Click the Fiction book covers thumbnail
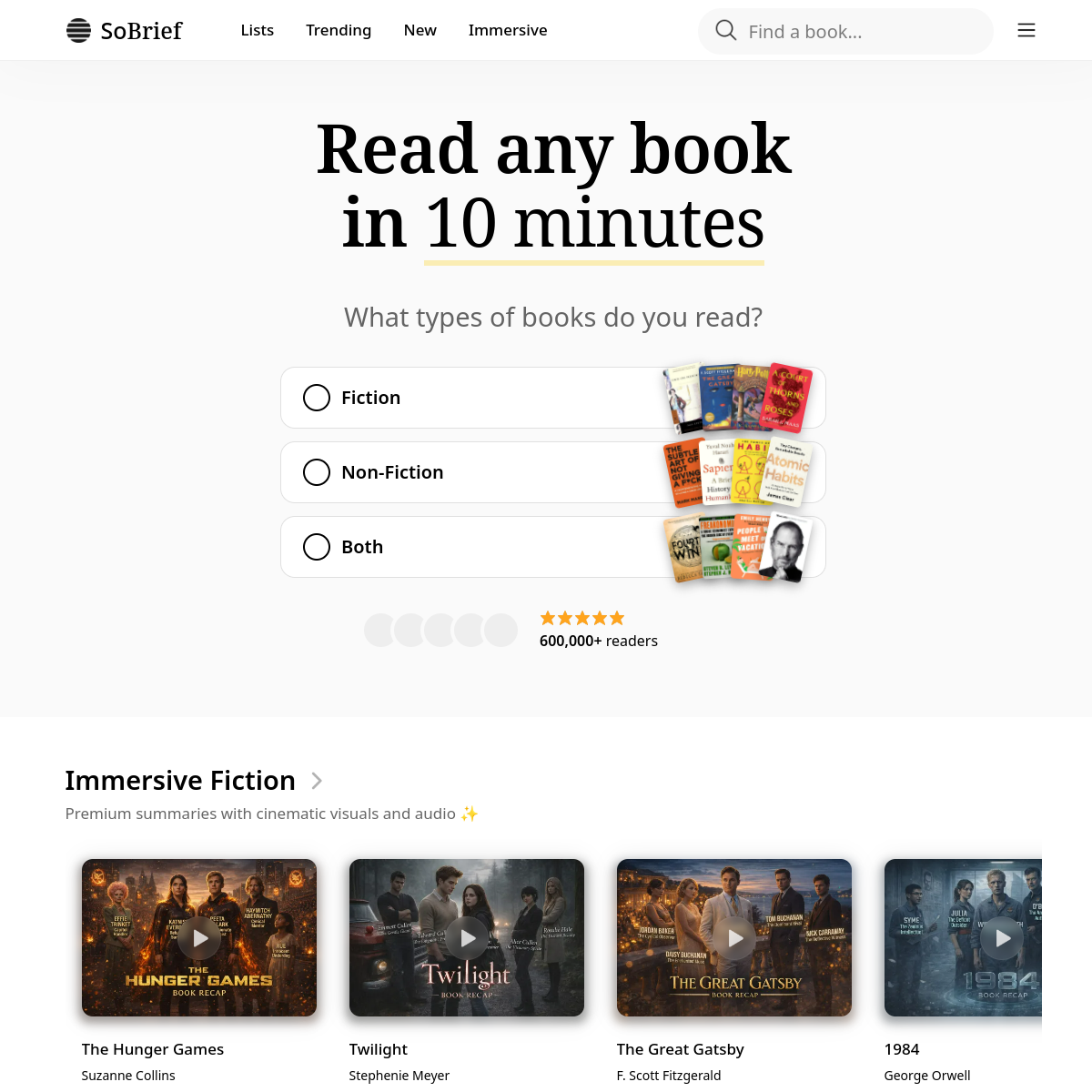Viewport: 1092px width, 1092px height. click(738, 398)
